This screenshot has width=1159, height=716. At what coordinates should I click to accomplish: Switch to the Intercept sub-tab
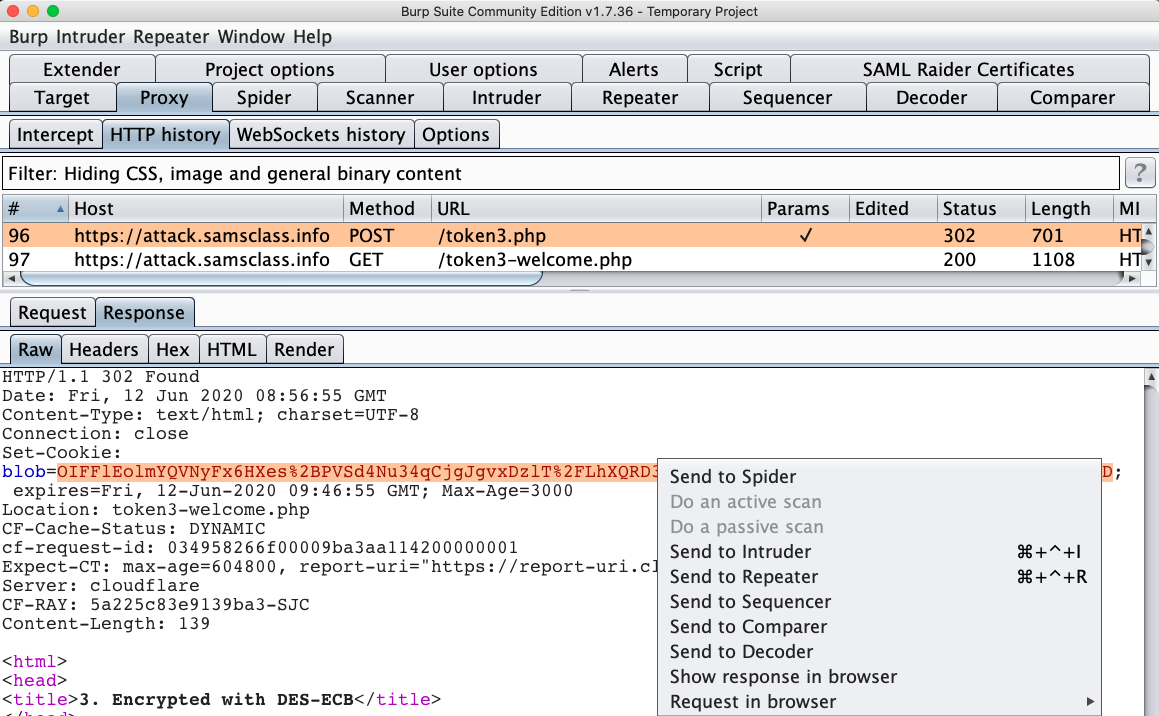coord(55,135)
